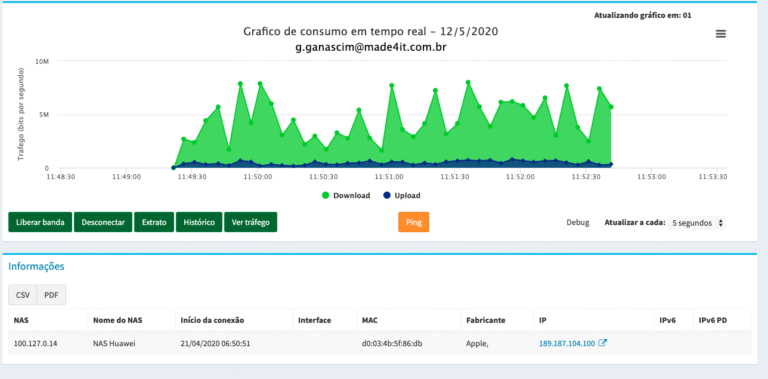Click the Atualizar a cada label
The image size is (768, 379).
tap(635, 222)
